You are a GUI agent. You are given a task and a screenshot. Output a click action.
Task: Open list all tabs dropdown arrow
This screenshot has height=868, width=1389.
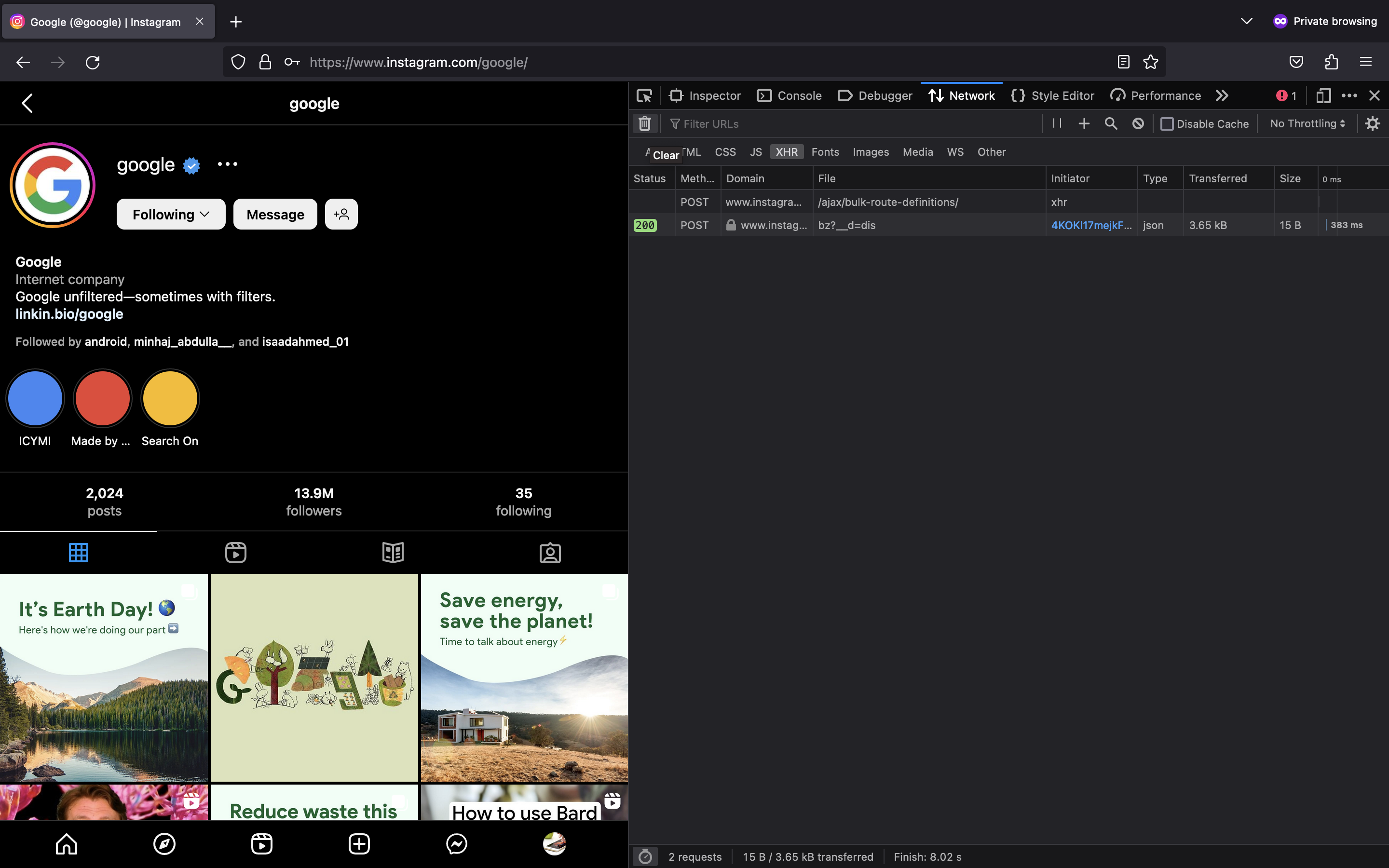1246,21
